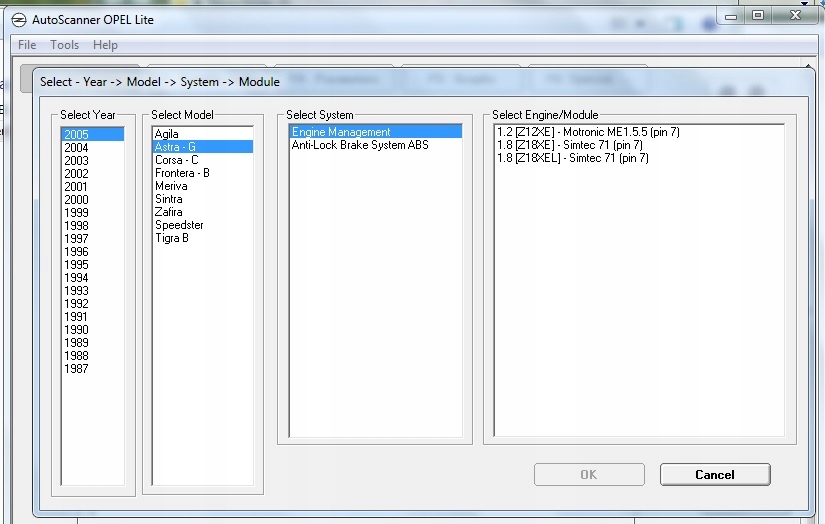Select year 2005

tap(93, 134)
